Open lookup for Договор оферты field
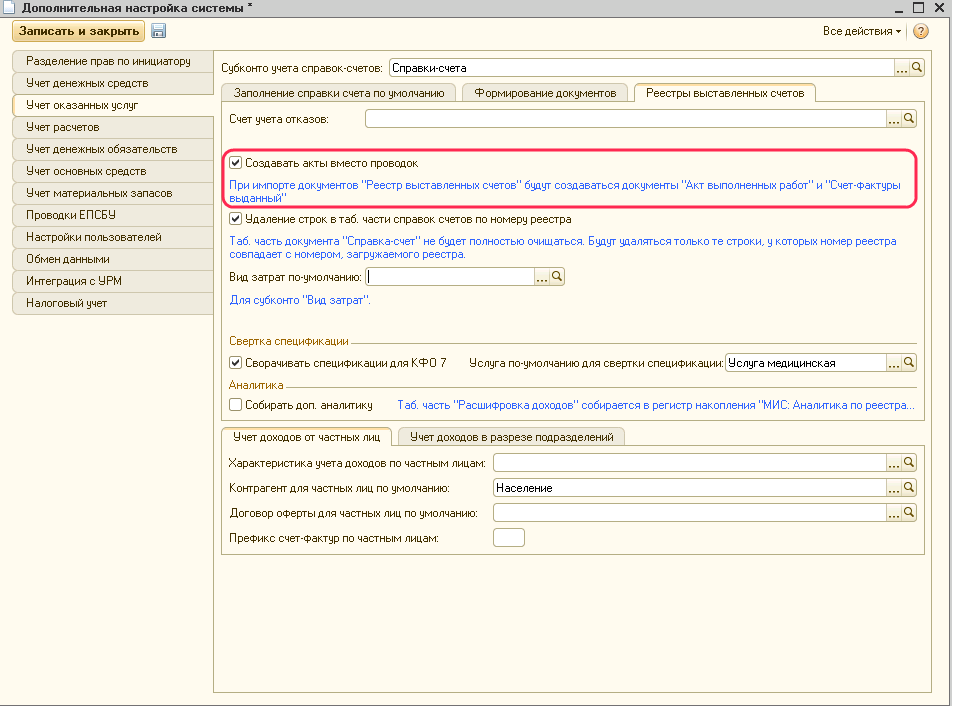 click(x=909, y=513)
